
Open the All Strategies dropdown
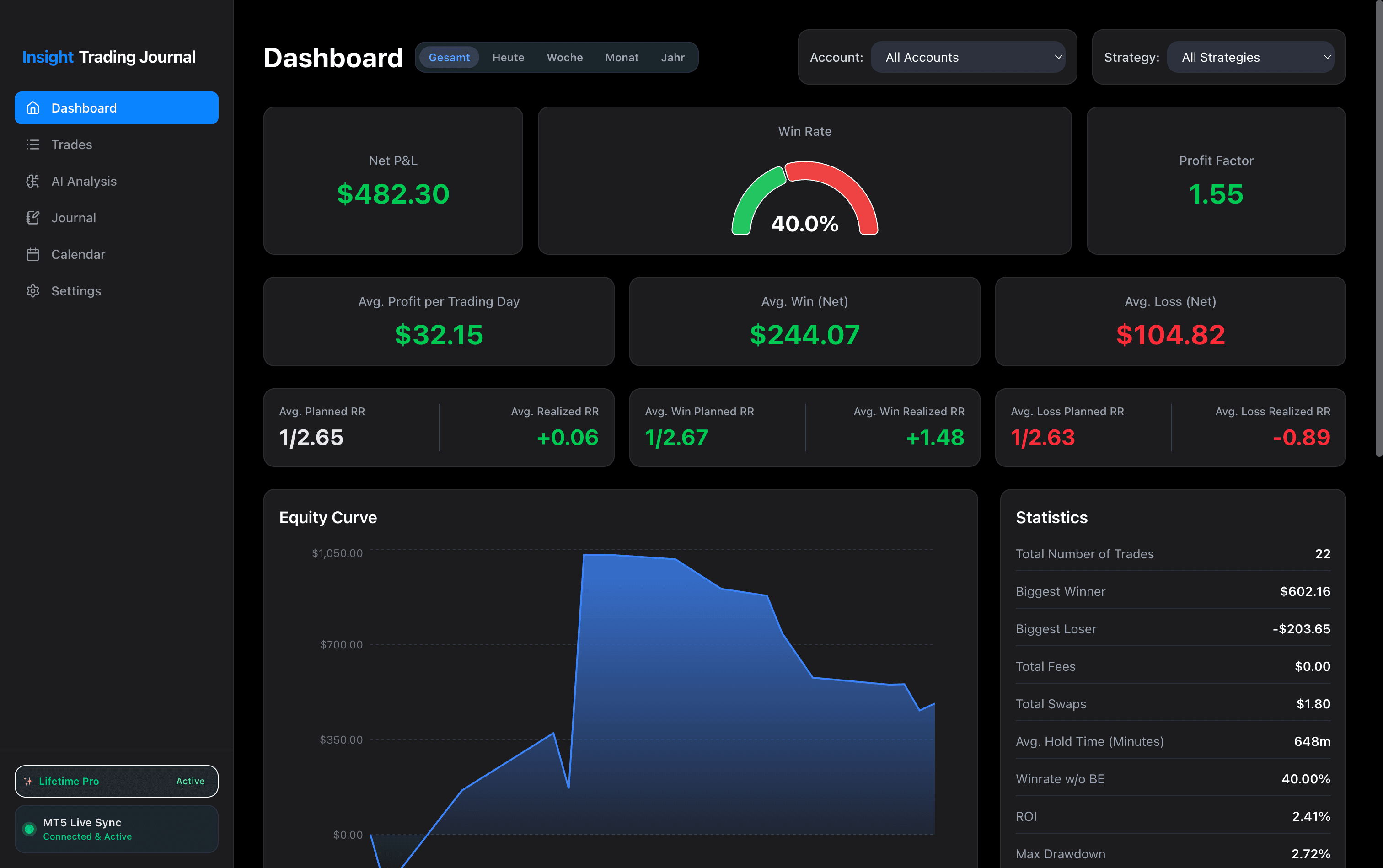point(1250,57)
